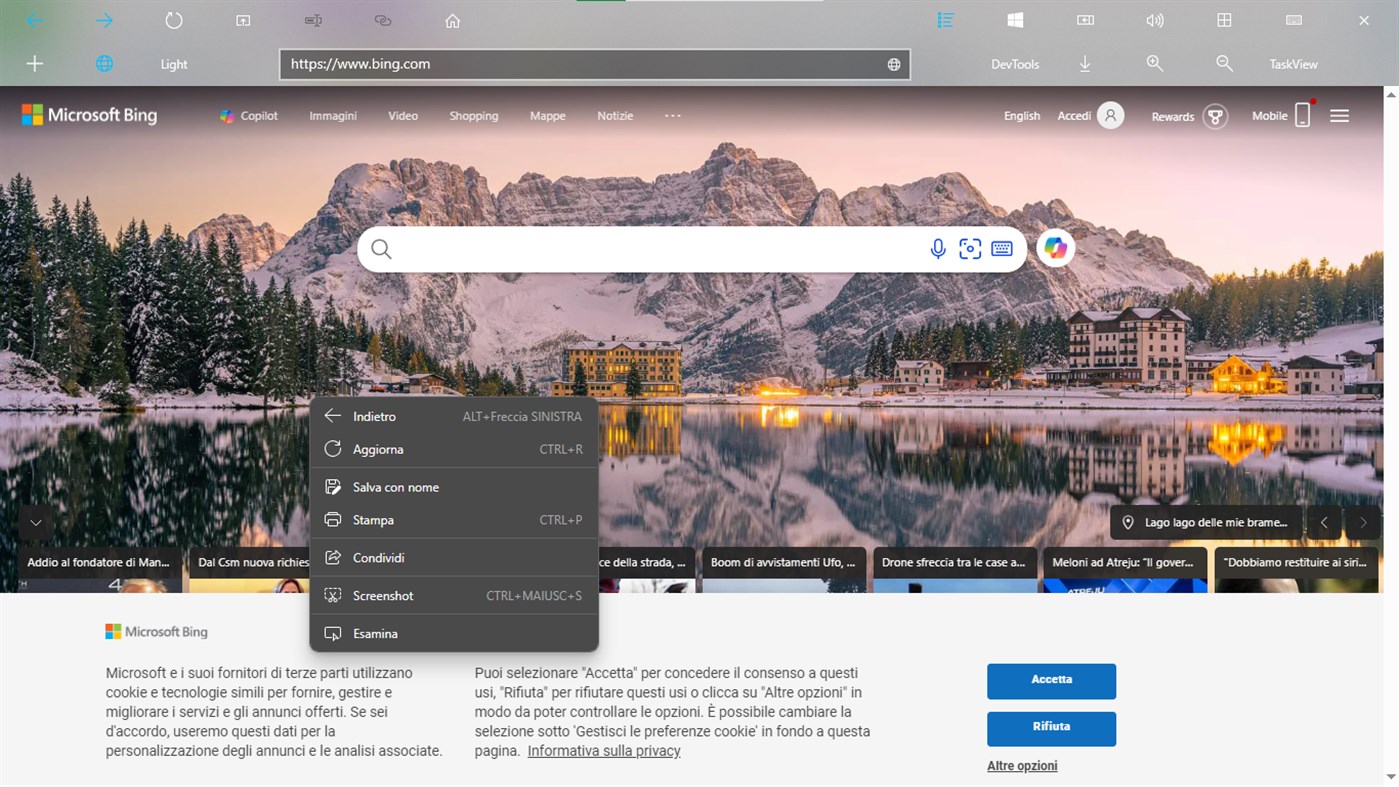
Task: Reload the page with the circular refresh icon
Action: click(174, 20)
